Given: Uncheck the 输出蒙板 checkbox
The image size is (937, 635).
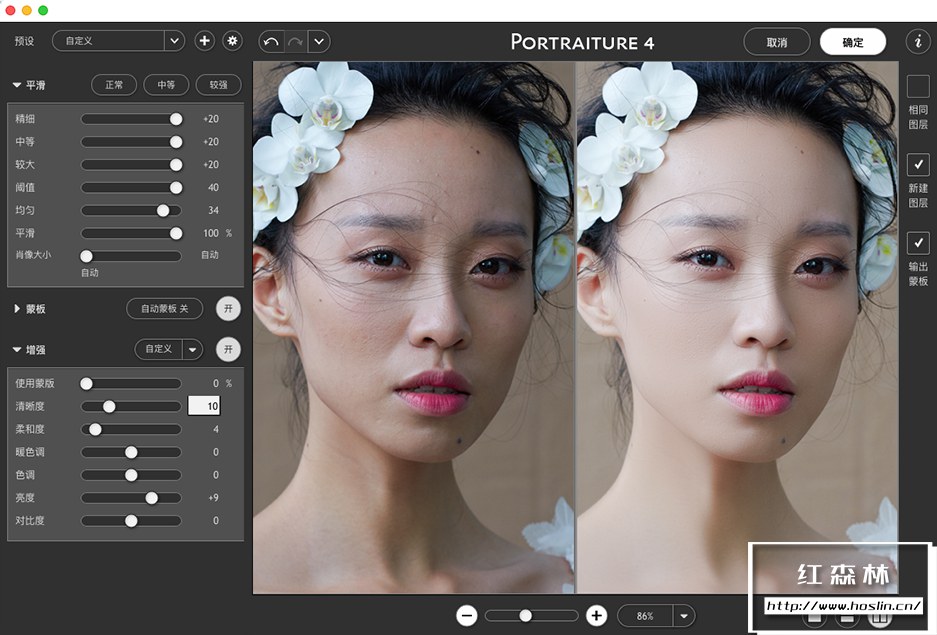Looking at the screenshot, I should click(917, 243).
